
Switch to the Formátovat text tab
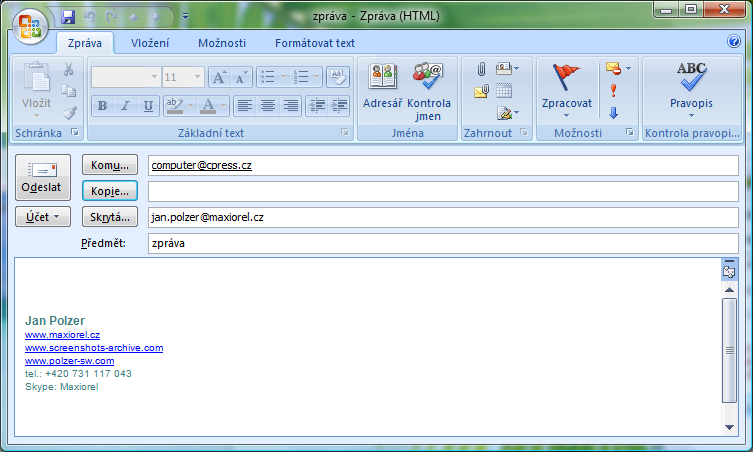click(x=315, y=43)
